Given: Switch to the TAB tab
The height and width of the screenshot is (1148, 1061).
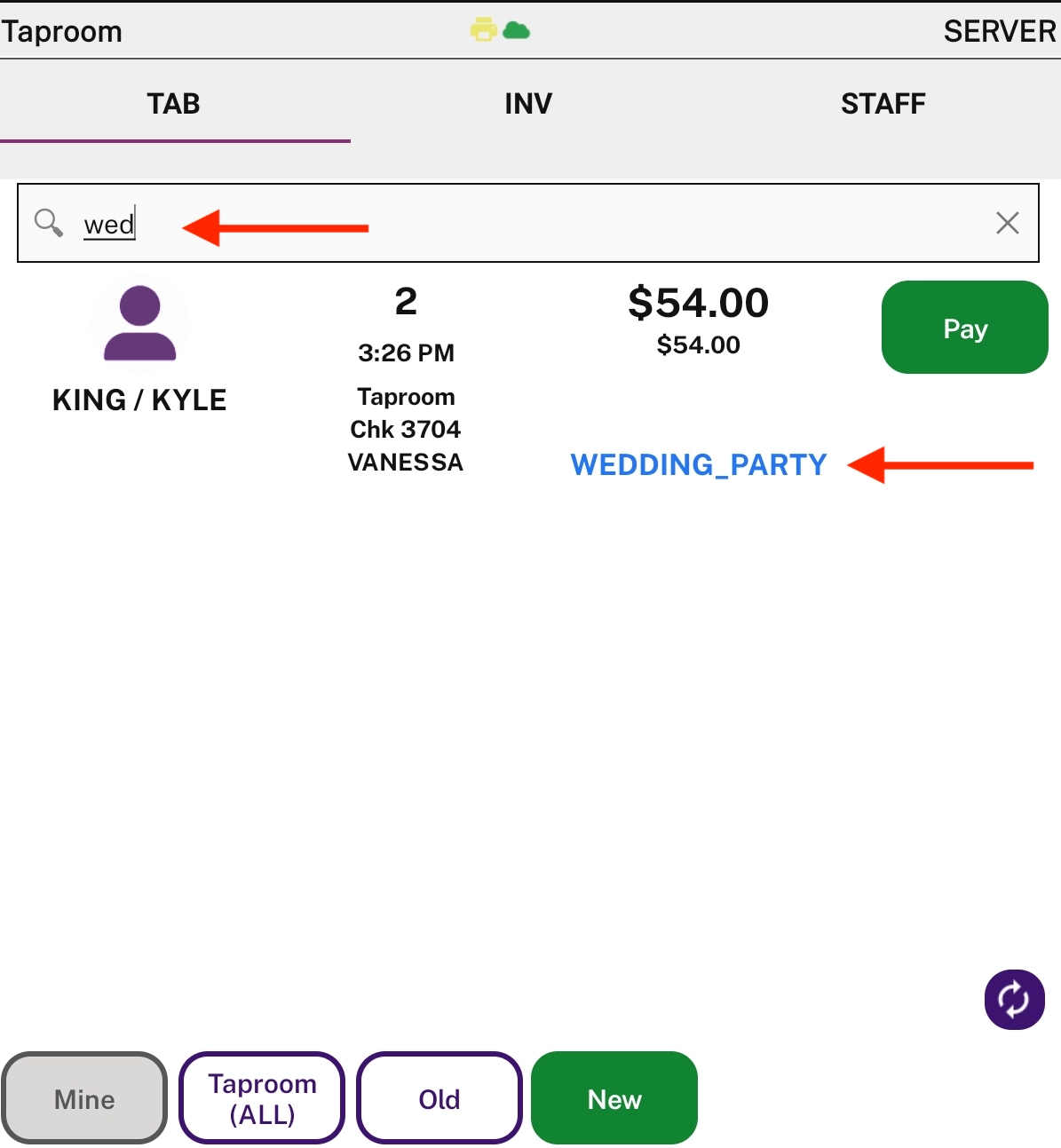Looking at the screenshot, I should coord(174,104).
